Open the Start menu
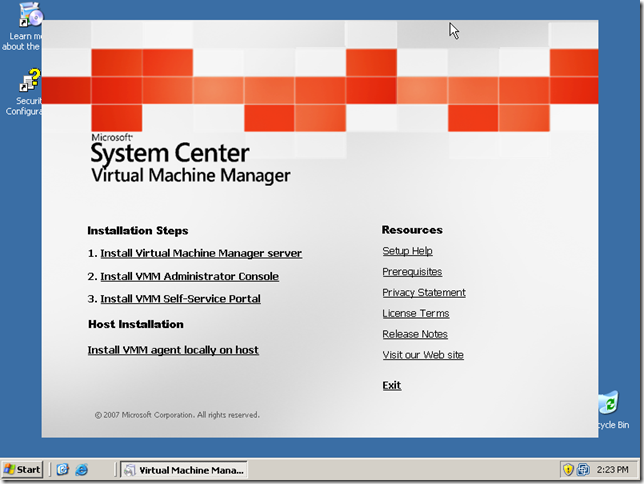This screenshot has width=644, height=484. (22, 469)
